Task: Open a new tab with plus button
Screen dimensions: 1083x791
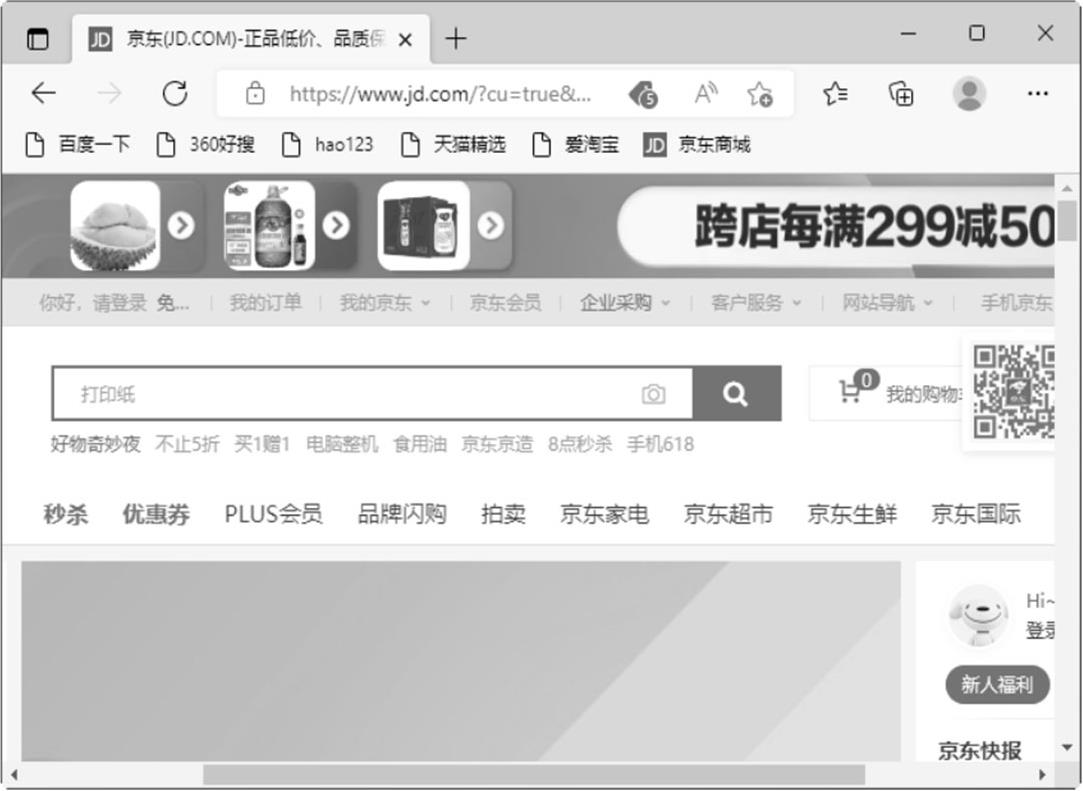Action: click(456, 38)
